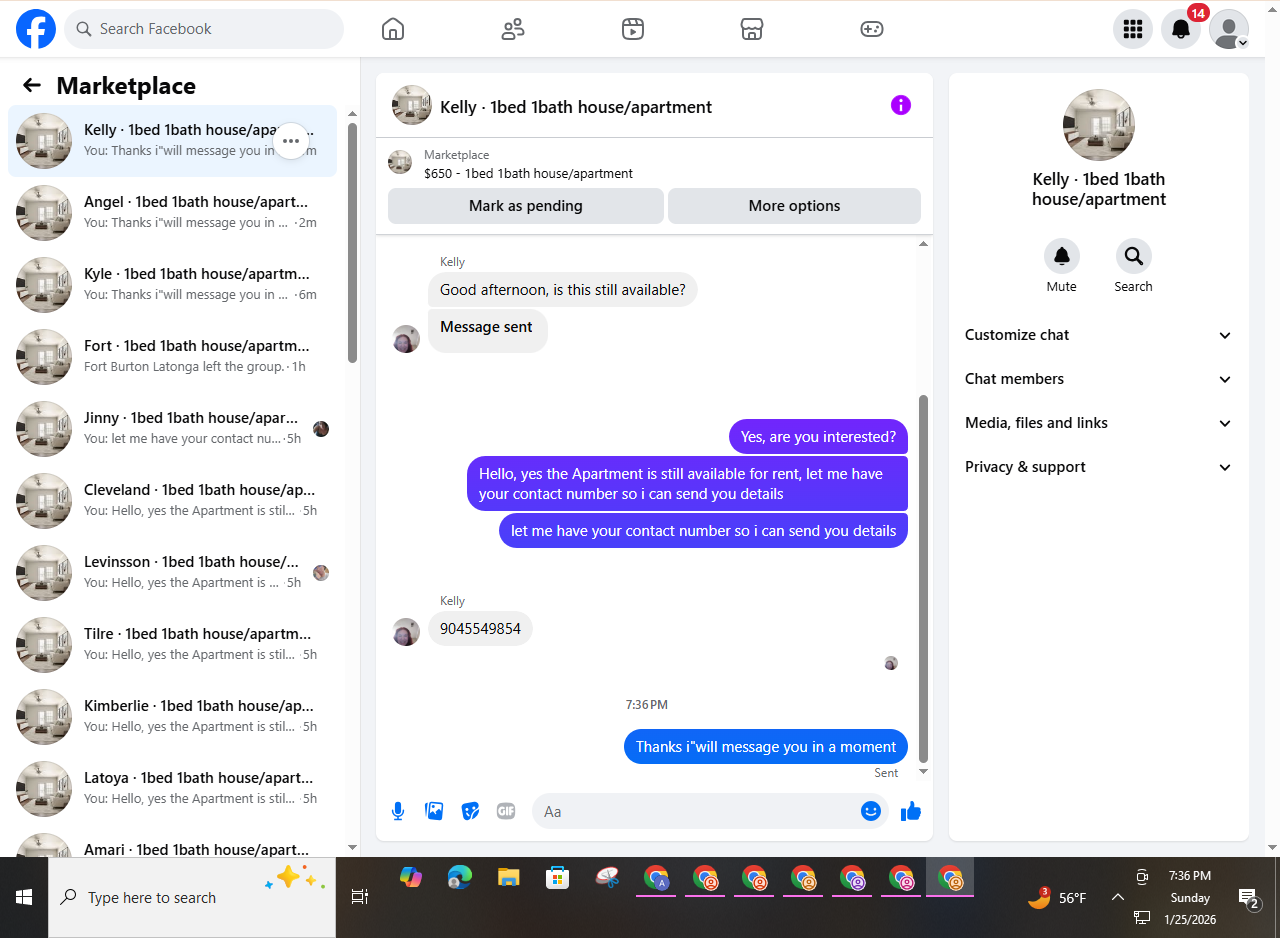Viewport: 1280px width, 938px height.
Task: Click the "Yes, are you interested?" message
Action: coord(818,437)
